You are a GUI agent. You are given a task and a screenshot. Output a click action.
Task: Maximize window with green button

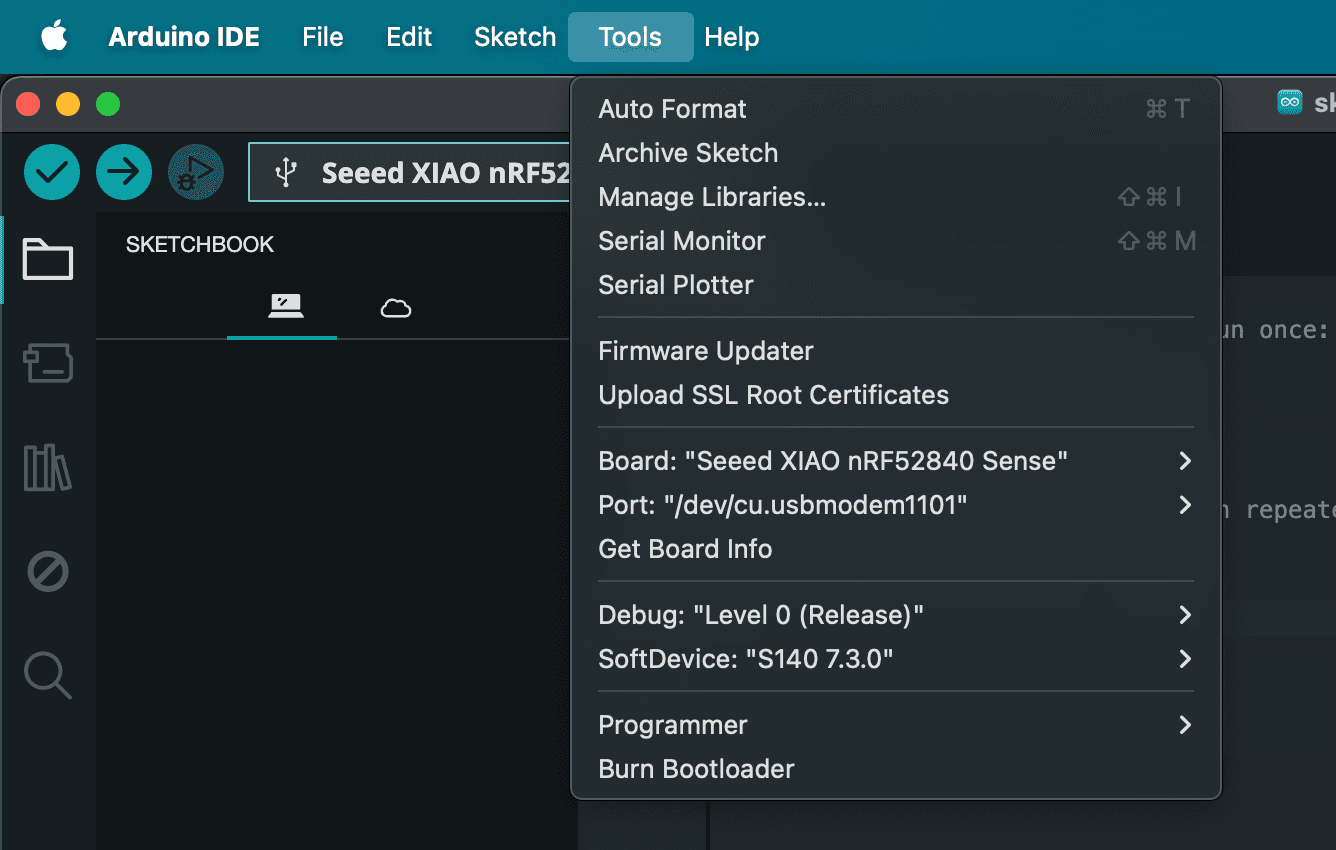click(x=108, y=104)
